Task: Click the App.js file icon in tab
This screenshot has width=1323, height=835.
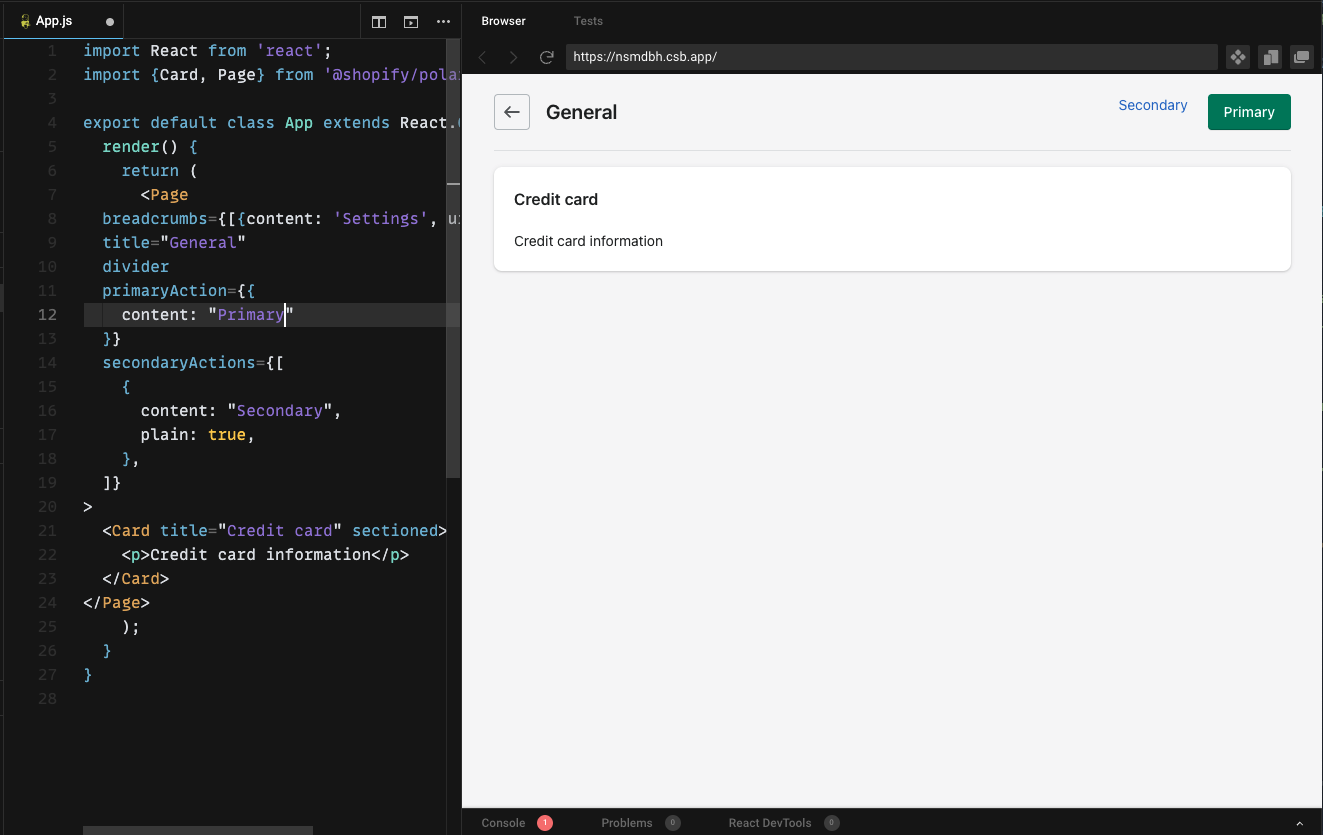Action: coord(25,21)
